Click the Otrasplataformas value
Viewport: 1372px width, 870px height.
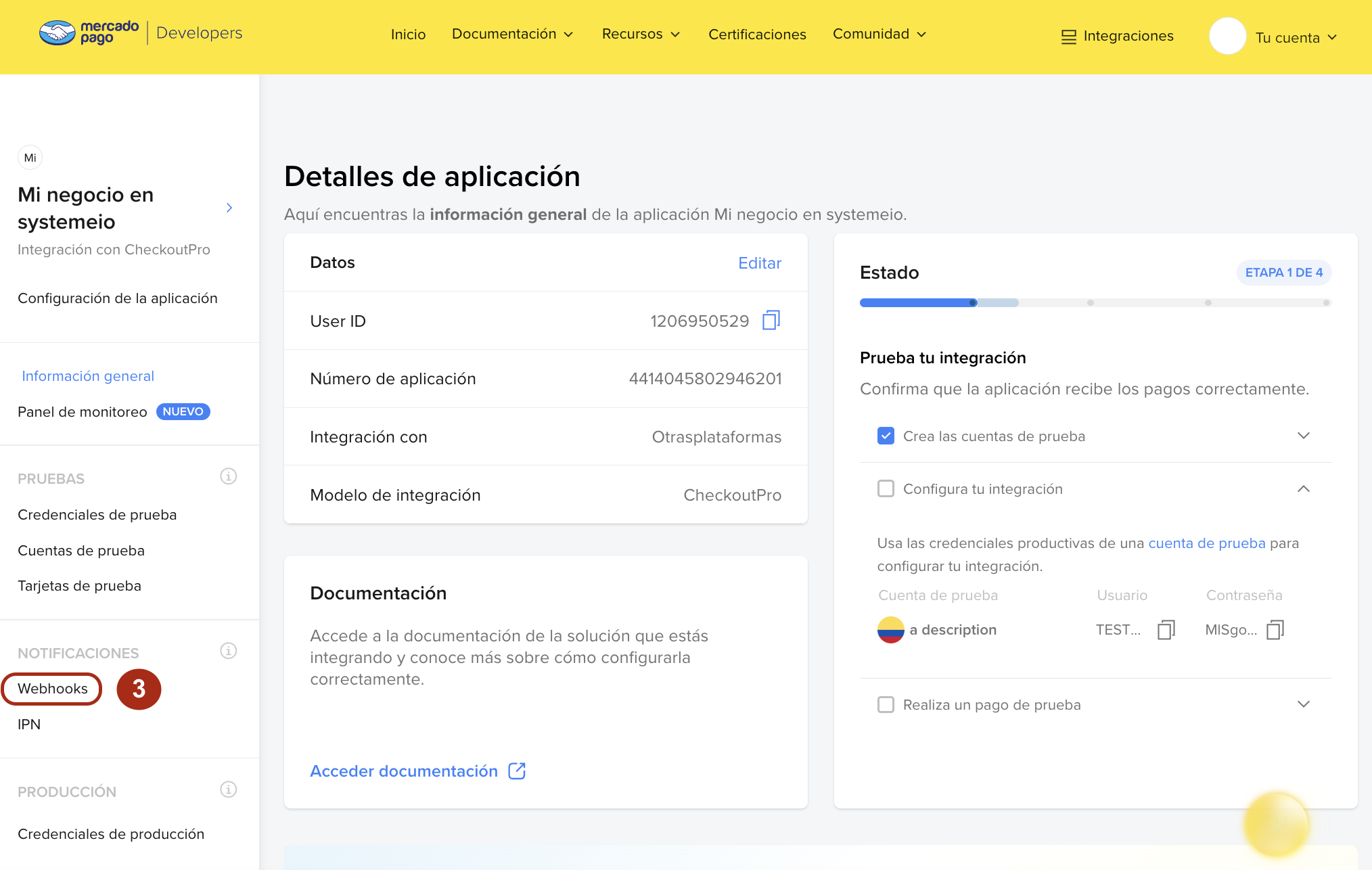coord(716,437)
